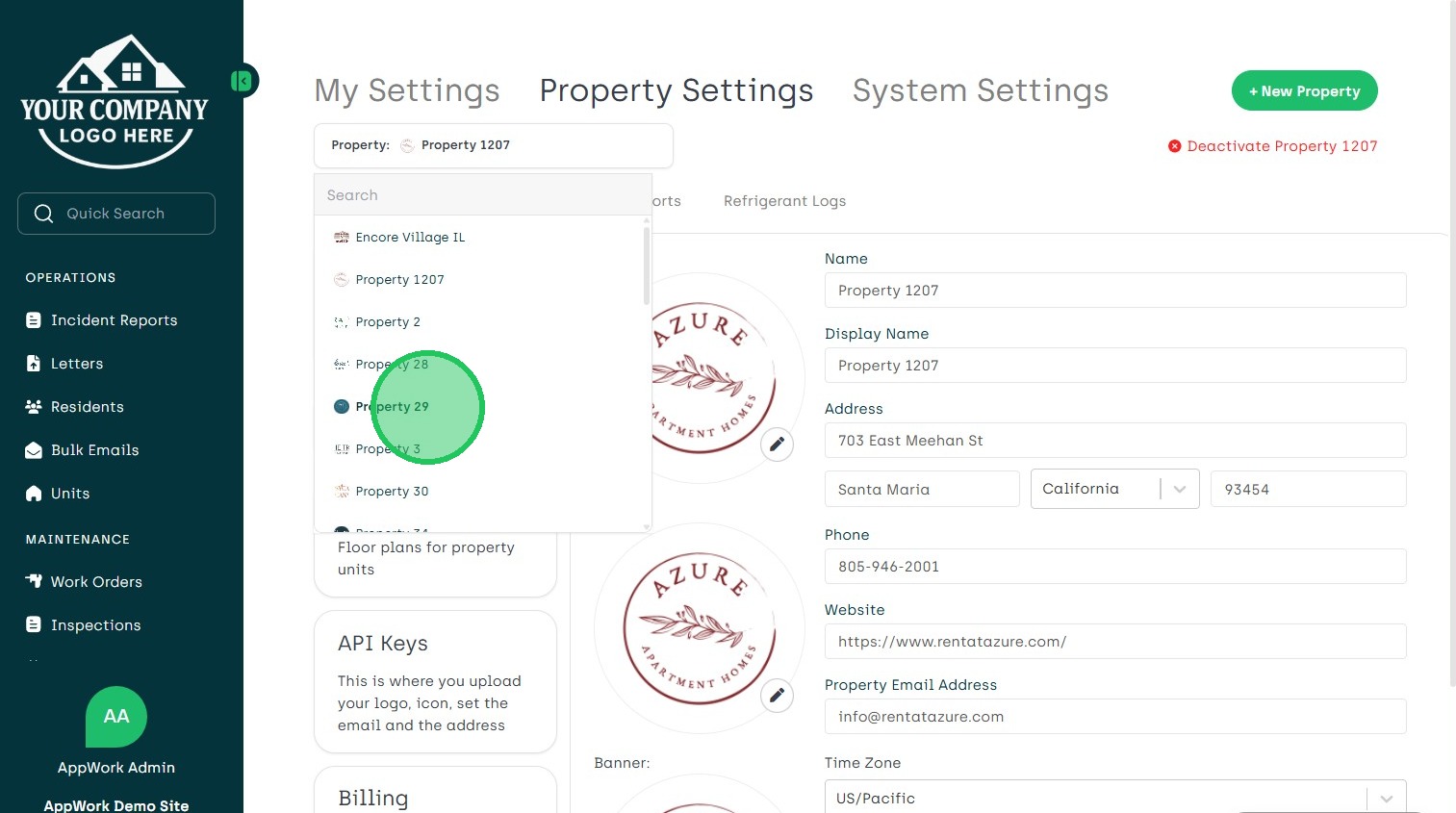This screenshot has width=1456, height=813.
Task: Click the Units home icon in sidebar
Action: coord(34,494)
